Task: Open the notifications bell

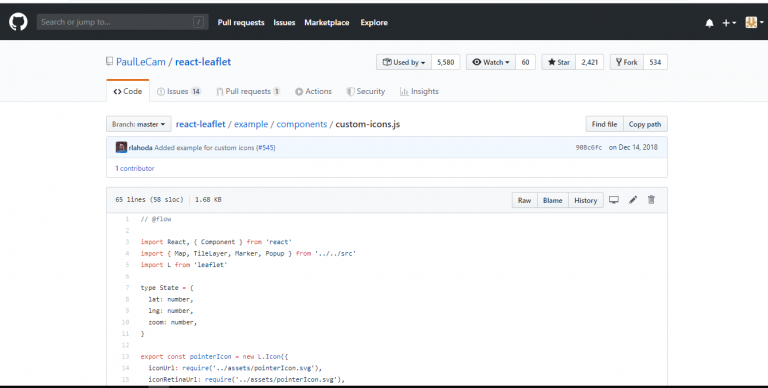Action: [x=709, y=23]
